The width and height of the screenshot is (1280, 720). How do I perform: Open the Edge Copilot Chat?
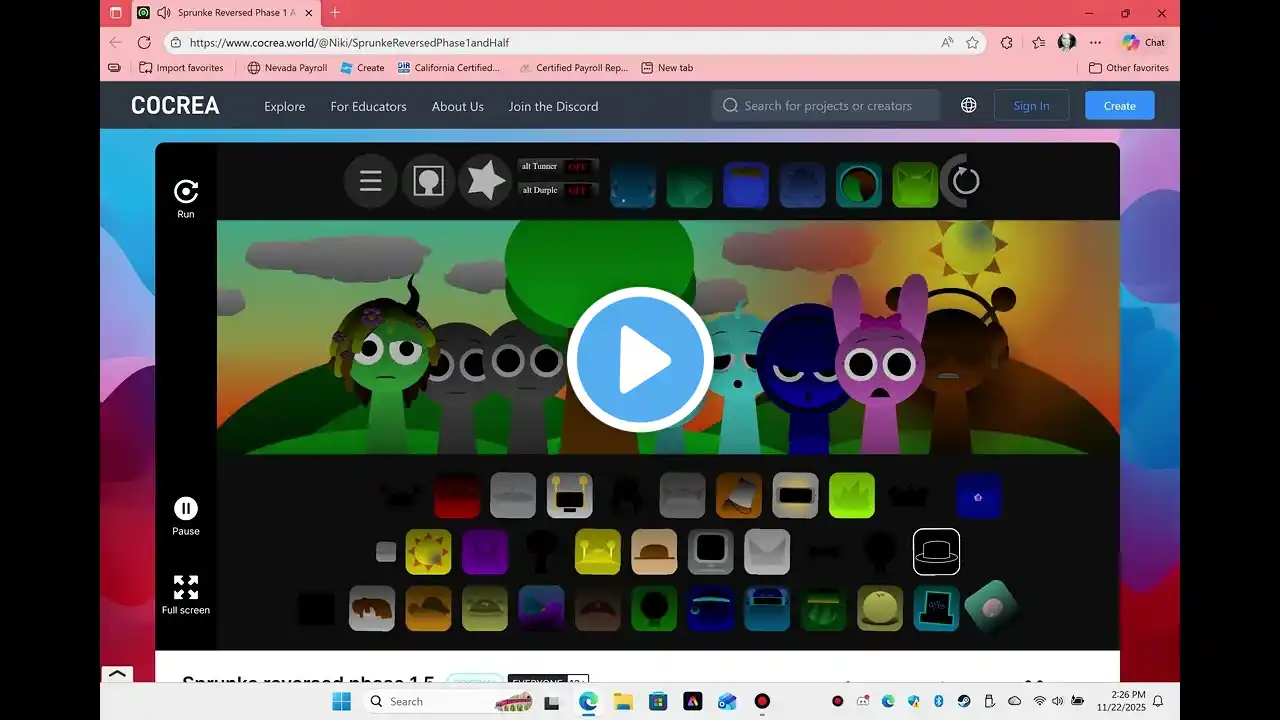1143,42
